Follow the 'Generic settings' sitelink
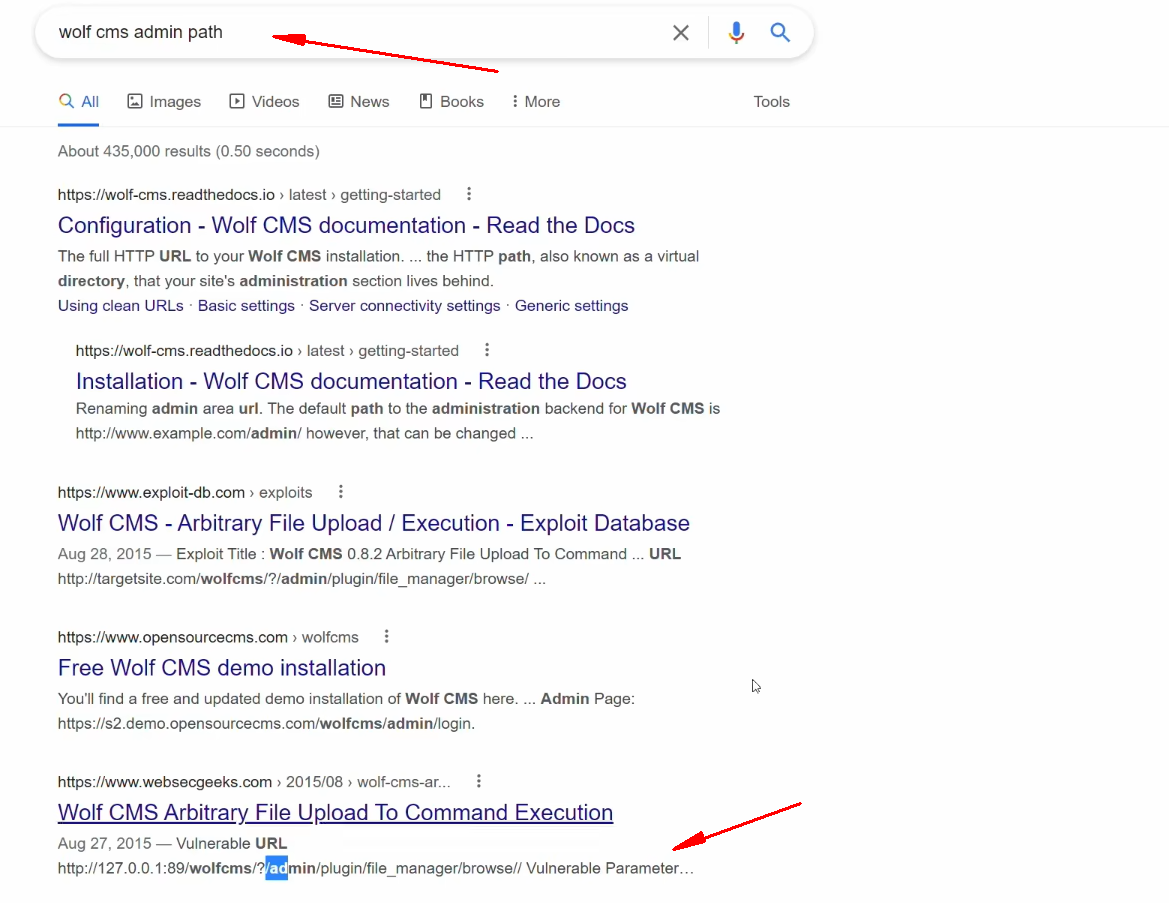This screenshot has height=903, width=1169. 571,306
